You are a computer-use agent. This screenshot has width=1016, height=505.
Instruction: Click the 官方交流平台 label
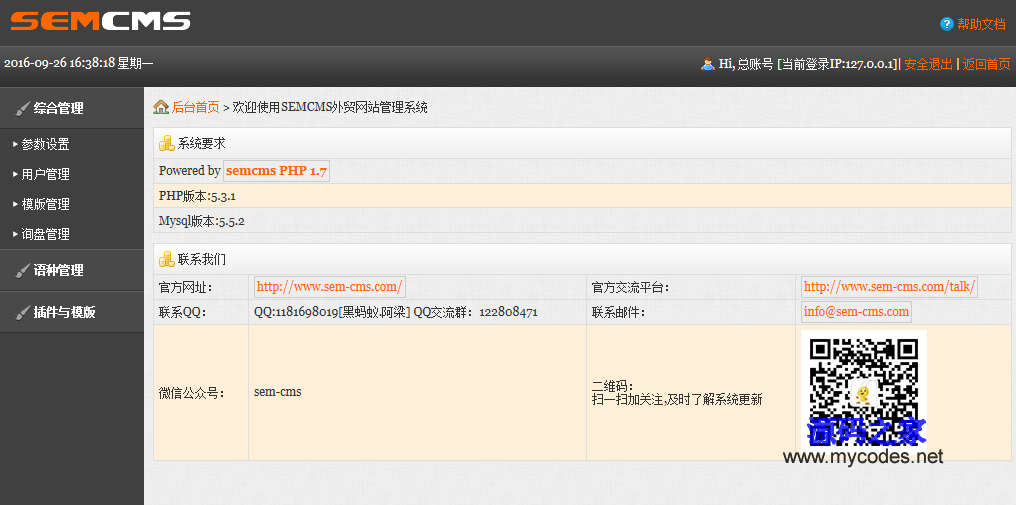pos(630,287)
